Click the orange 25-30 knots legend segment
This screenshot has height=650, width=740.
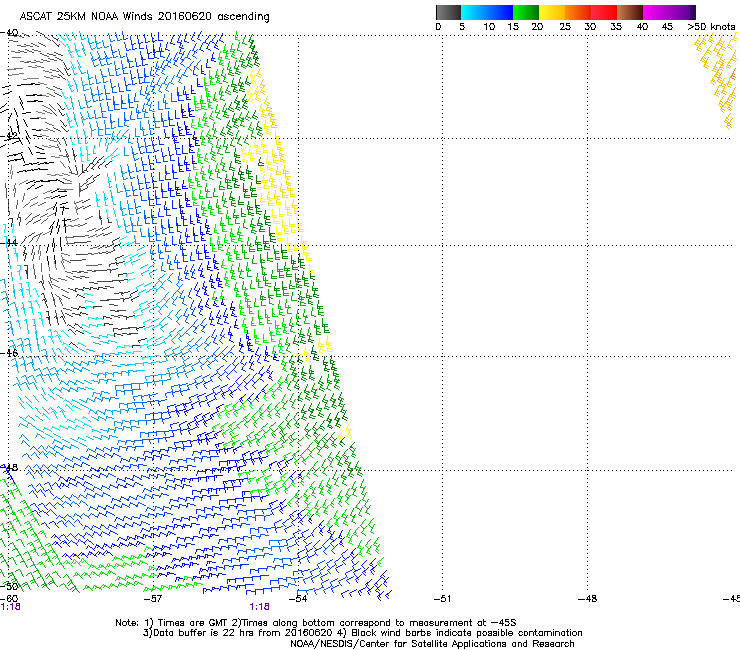coord(578,13)
